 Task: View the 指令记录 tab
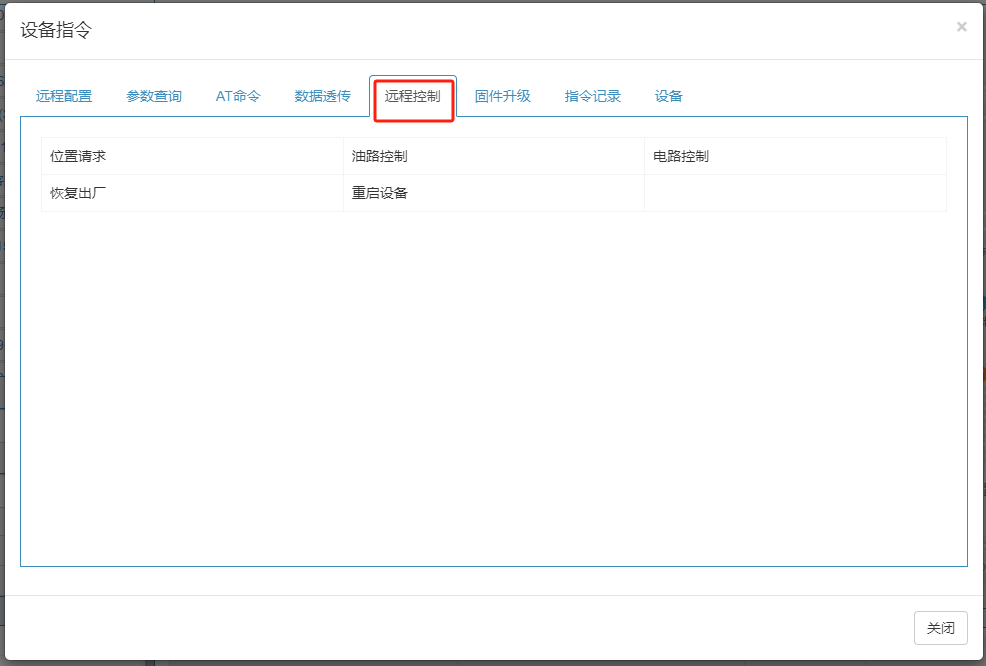(593, 97)
